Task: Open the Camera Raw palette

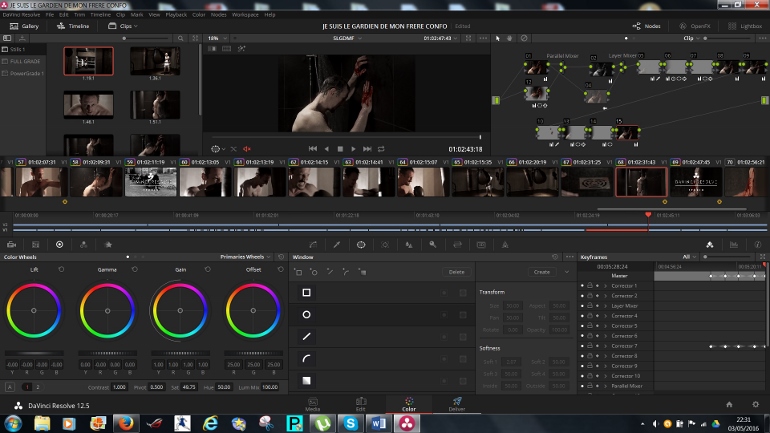Action: pos(11,244)
